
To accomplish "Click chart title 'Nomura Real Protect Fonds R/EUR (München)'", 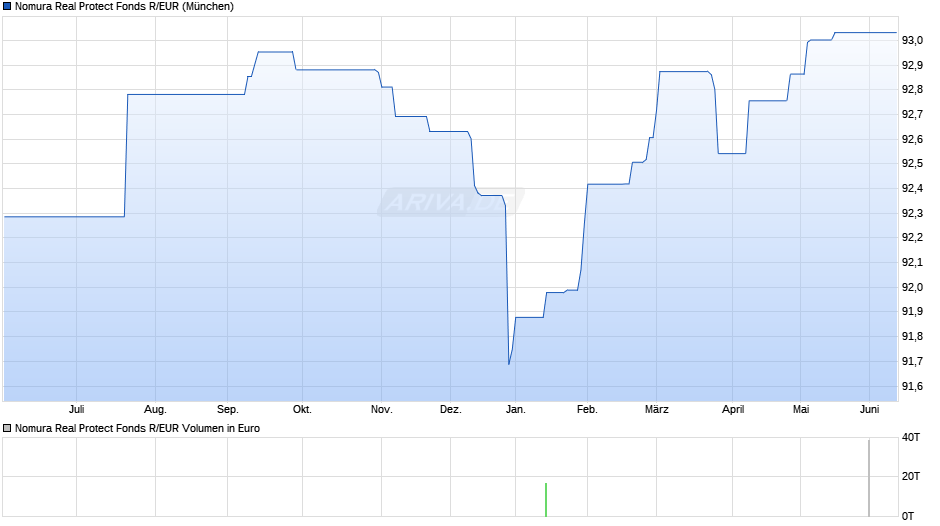I will [124, 7].
